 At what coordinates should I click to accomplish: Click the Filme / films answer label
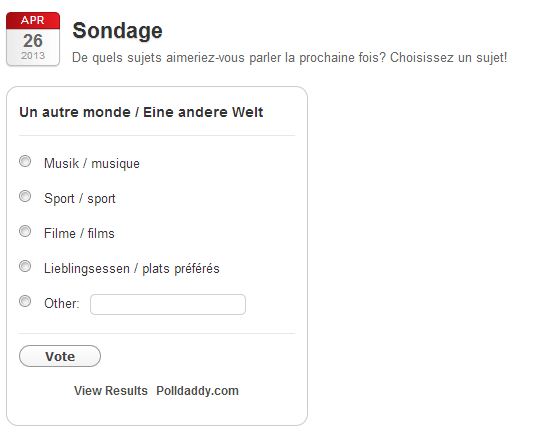pos(79,234)
